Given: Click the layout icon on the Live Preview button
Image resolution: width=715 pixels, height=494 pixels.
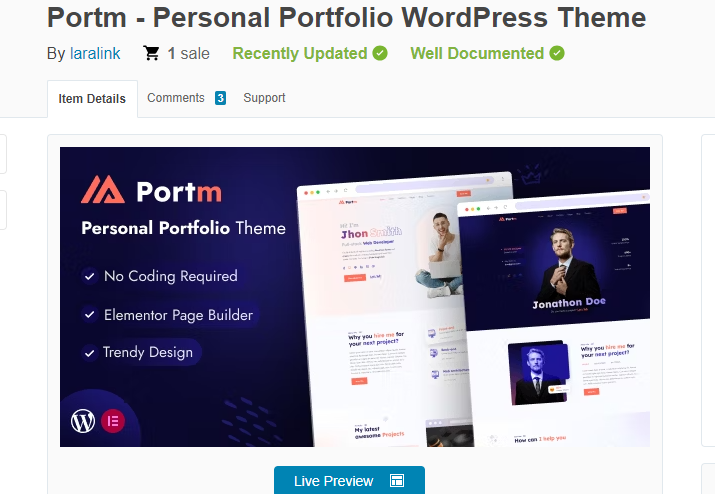Looking at the screenshot, I should pyautogui.click(x=397, y=481).
